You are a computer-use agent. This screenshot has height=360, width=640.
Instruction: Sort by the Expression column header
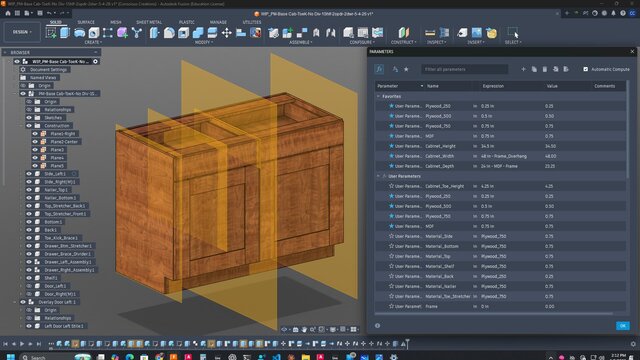(493, 86)
